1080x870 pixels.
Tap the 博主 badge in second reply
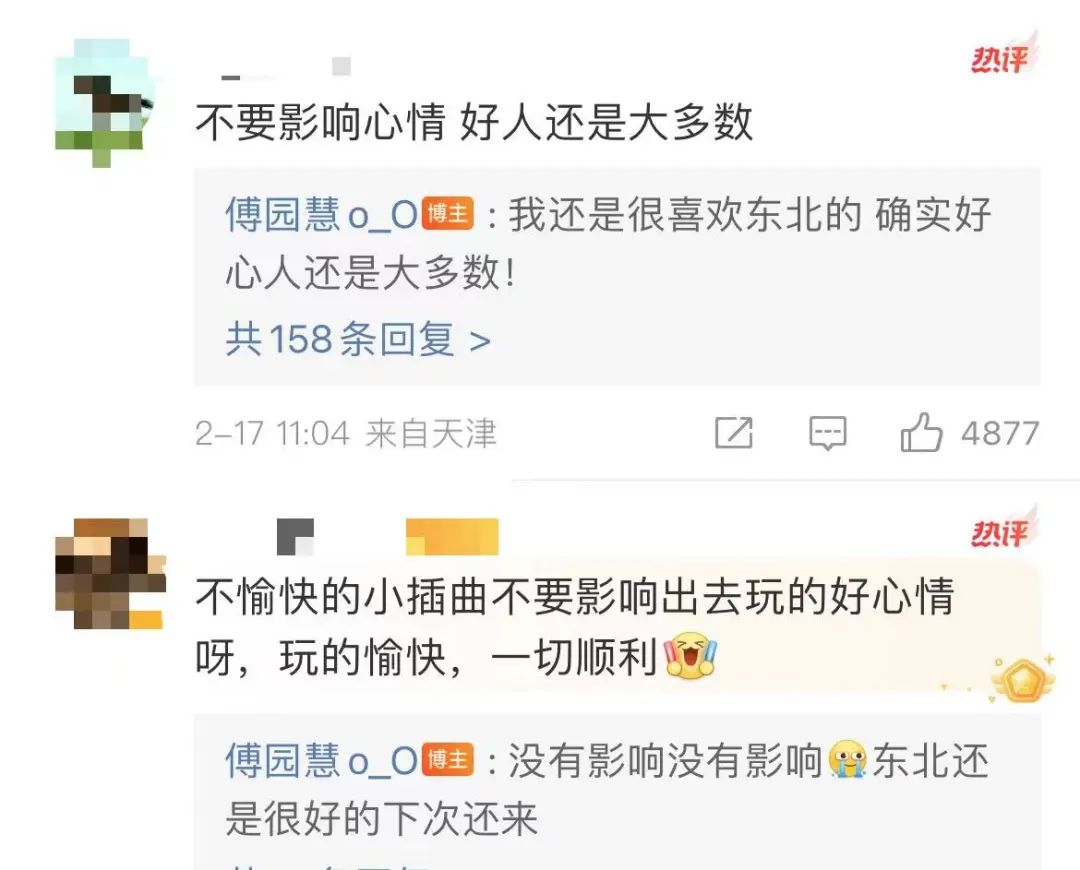[448, 760]
